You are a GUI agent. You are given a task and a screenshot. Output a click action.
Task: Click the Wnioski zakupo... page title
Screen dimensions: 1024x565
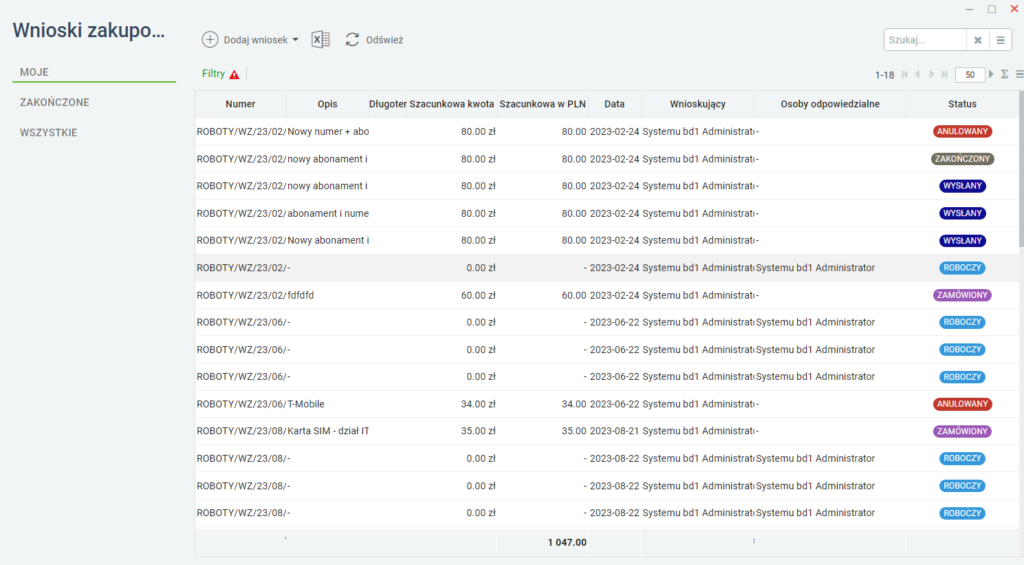click(89, 30)
